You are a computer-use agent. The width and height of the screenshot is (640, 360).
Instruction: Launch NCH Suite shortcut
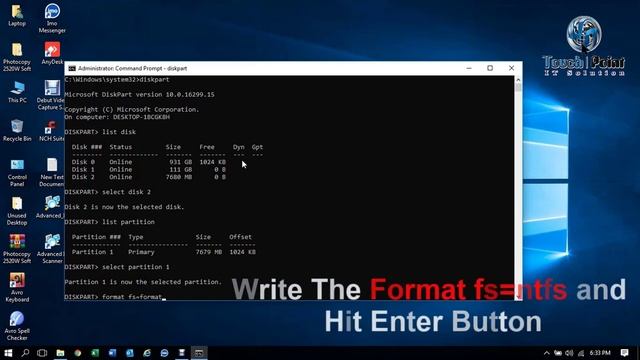[x=51, y=131]
